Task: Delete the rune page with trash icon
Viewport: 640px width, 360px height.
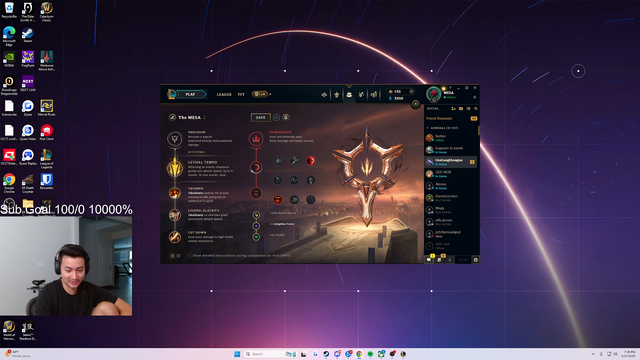Action: click(286, 118)
